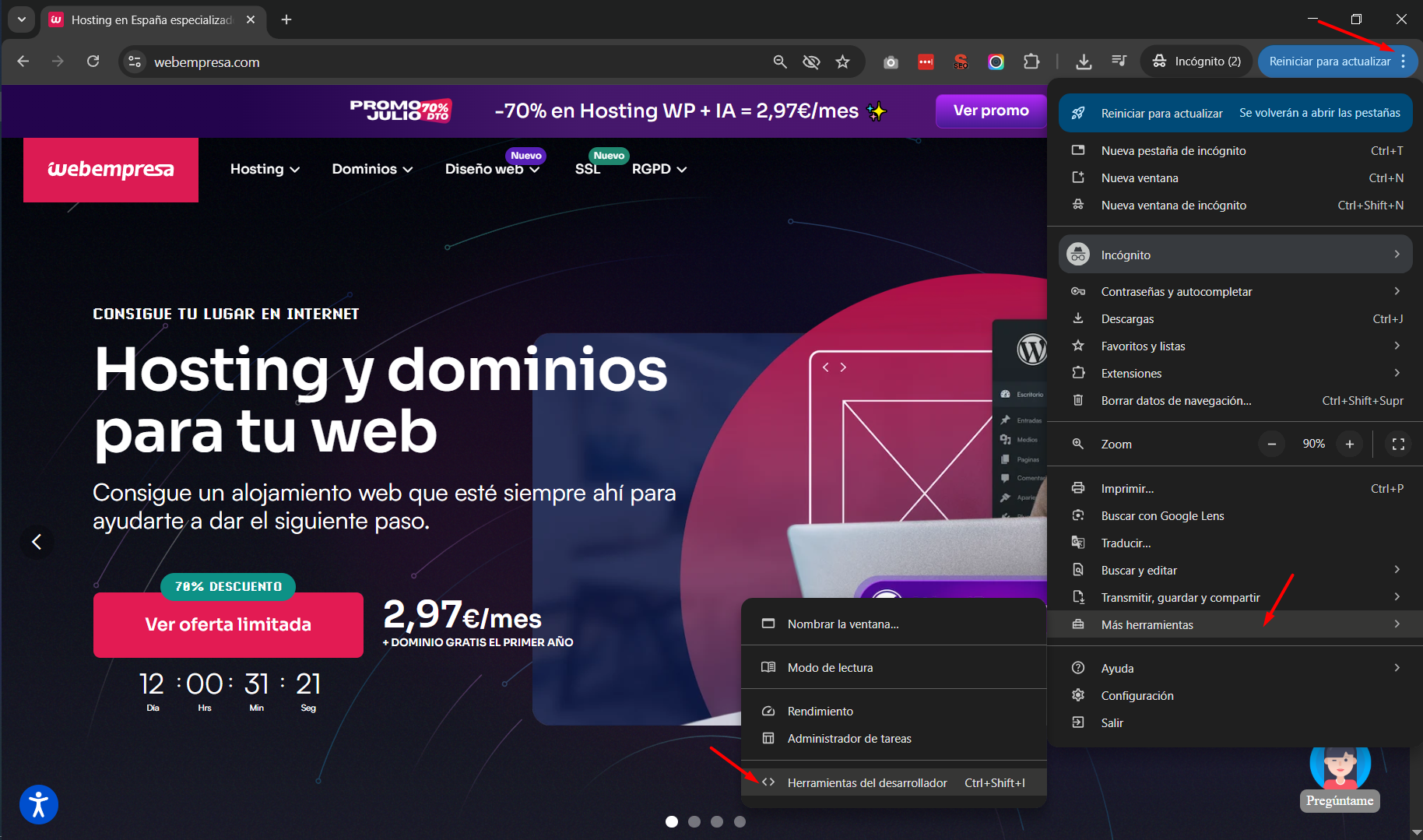This screenshot has width=1423, height=840.
Task: Open site information icon in address bar
Action: [x=135, y=62]
